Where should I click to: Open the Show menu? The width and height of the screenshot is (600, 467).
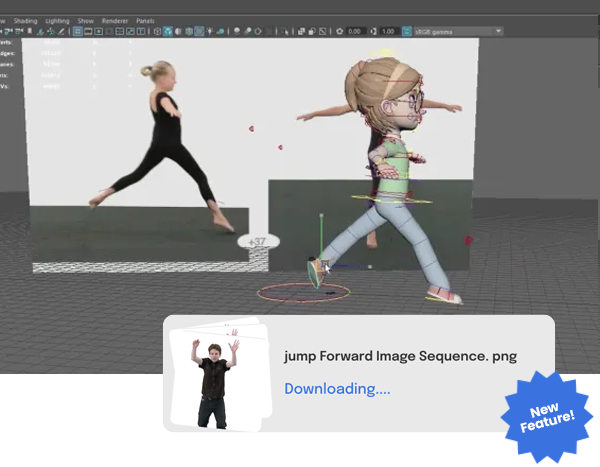[x=85, y=21]
